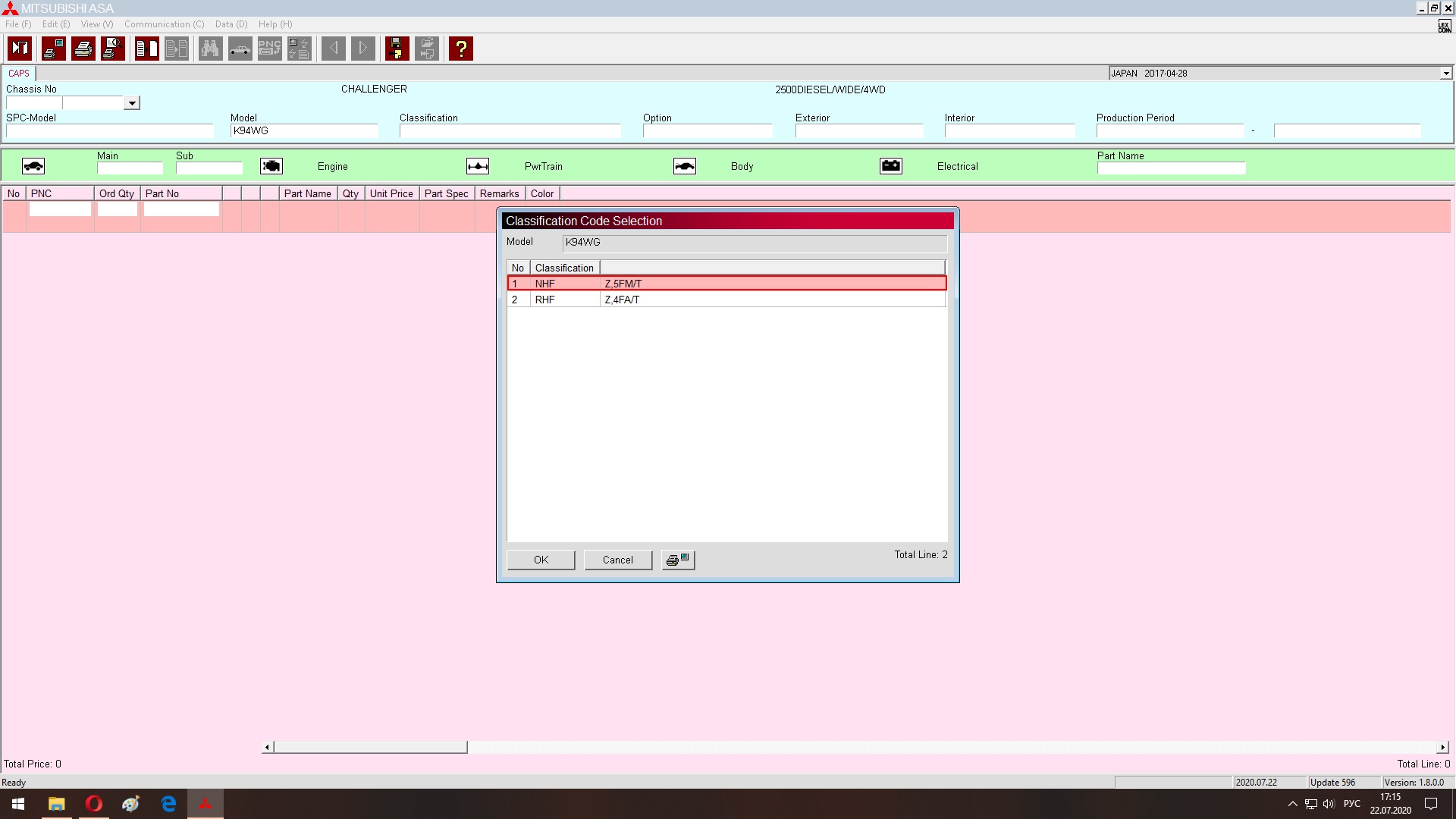Open the JAPAN 2017-04-28 catalog dropdown
Image resolution: width=1456 pixels, height=819 pixels.
pyautogui.click(x=1445, y=74)
